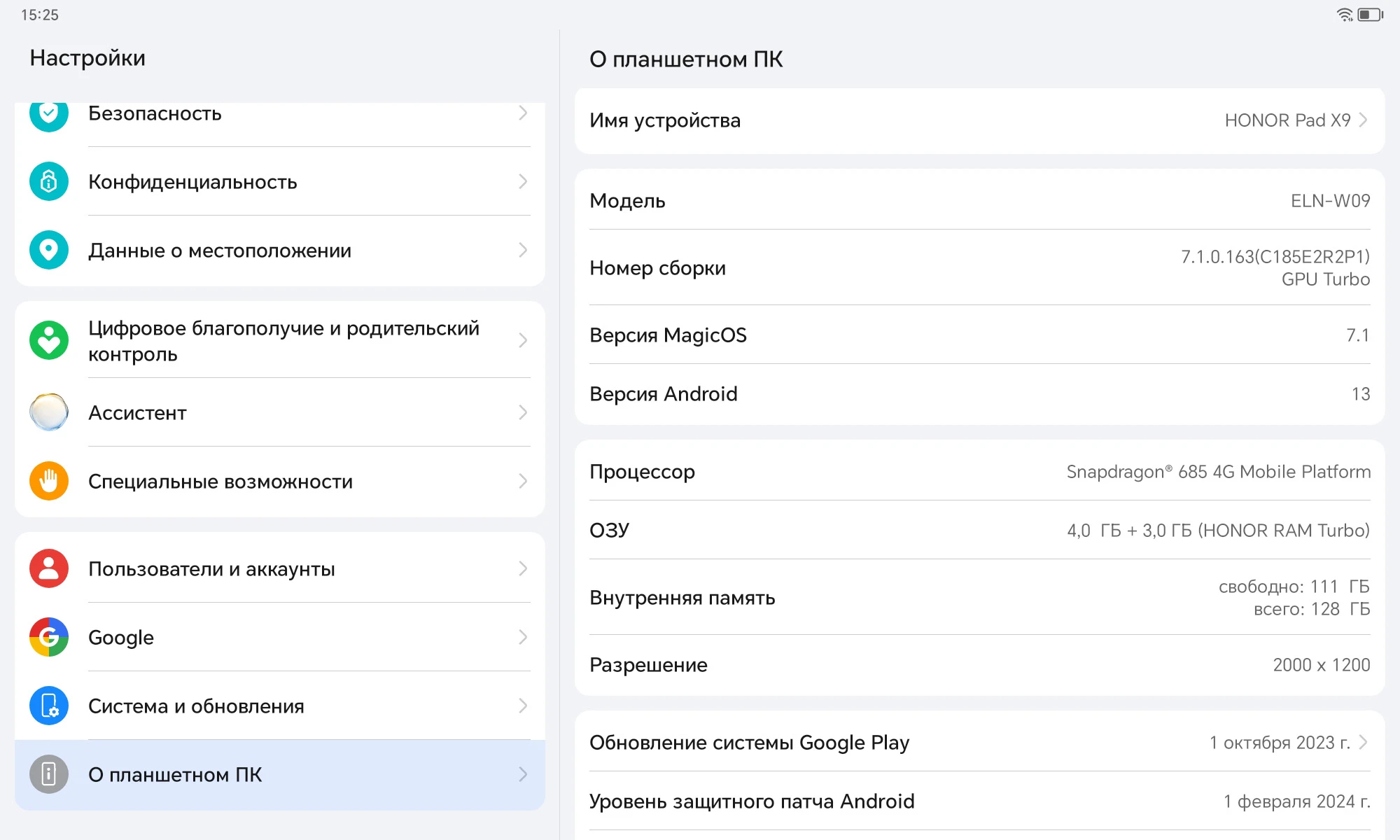Tap the Digital wellbeing heart icon

pos(48,341)
